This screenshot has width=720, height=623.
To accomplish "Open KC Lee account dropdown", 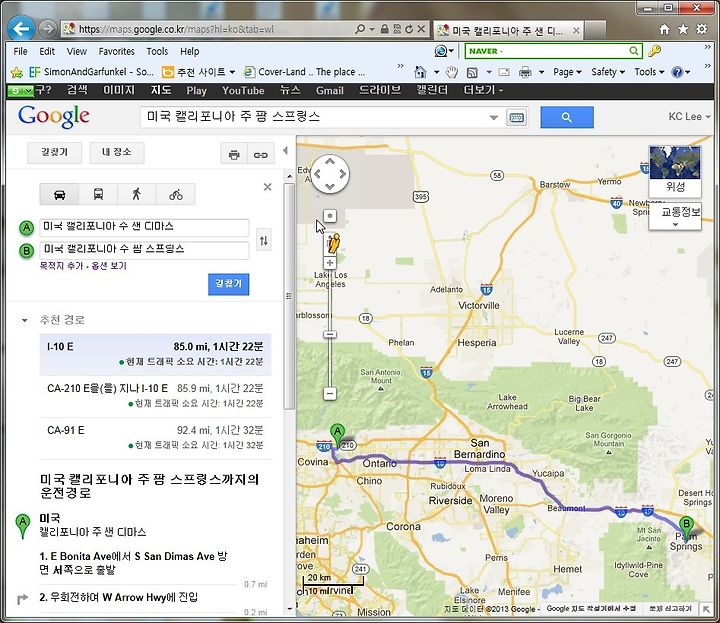I will click(689, 117).
